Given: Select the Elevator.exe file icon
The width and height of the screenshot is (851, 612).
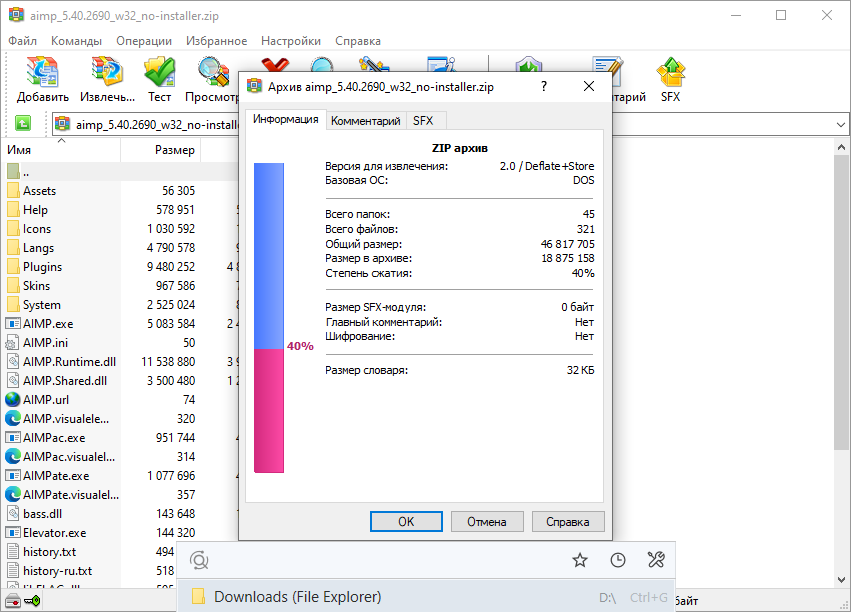Looking at the screenshot, I should tap(13, 532).
